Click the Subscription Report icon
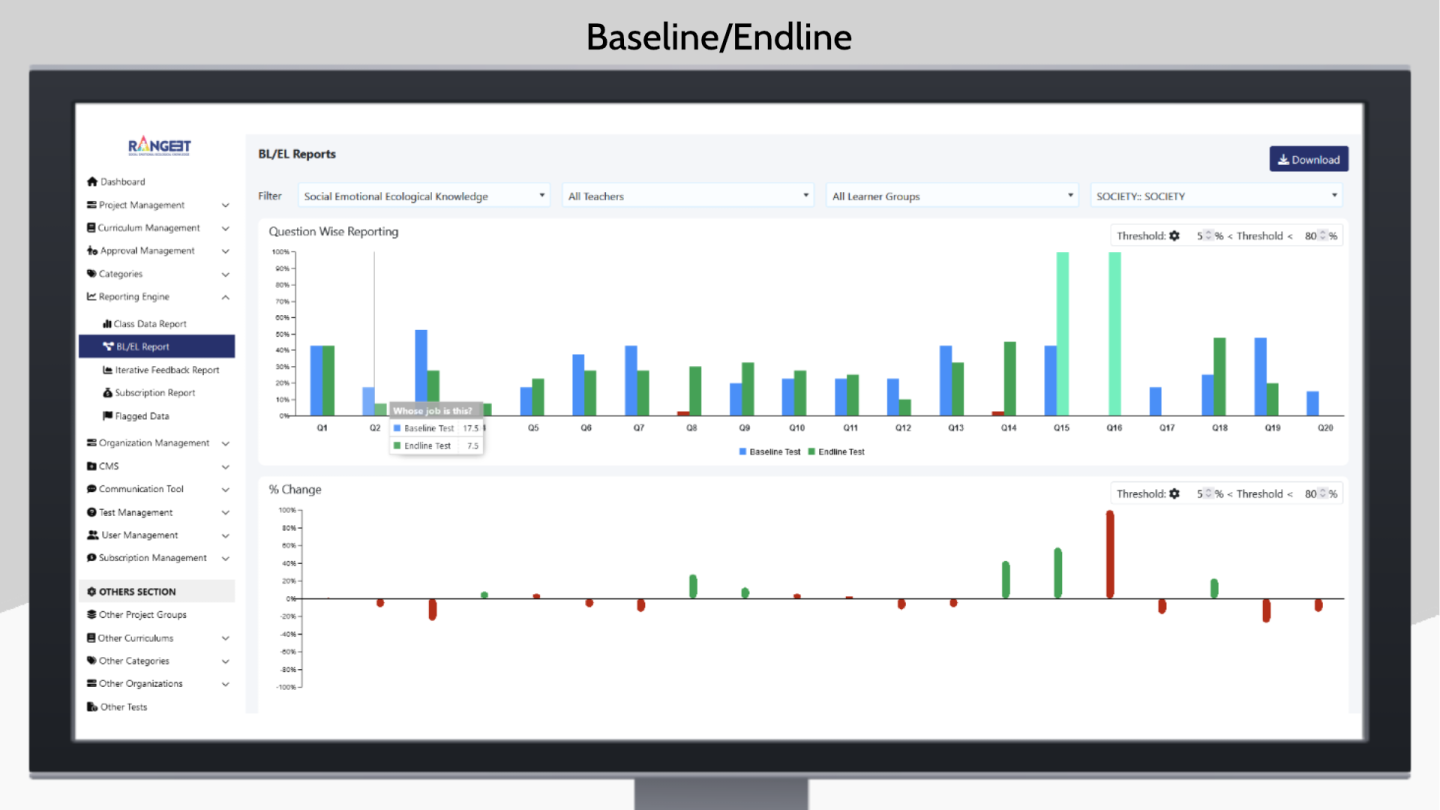Viewport: 1440px width, 810px height. [107, 393]
